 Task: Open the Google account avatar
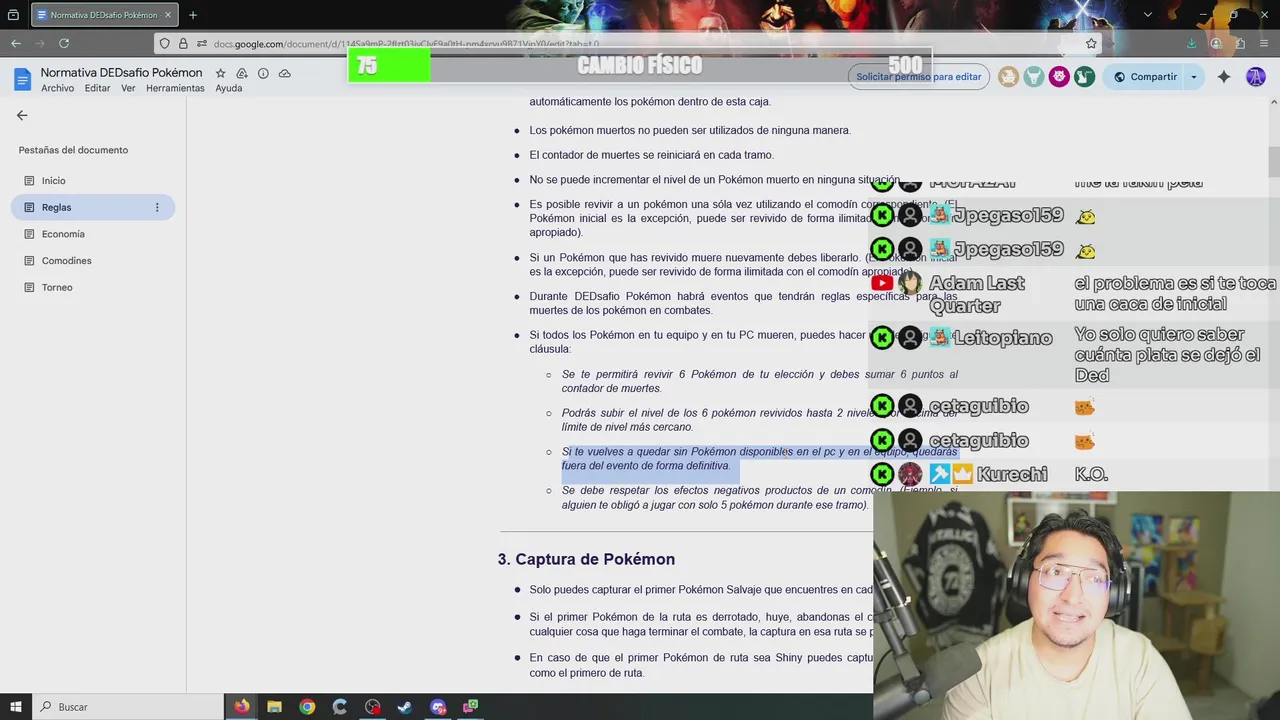click(1256, 77)
